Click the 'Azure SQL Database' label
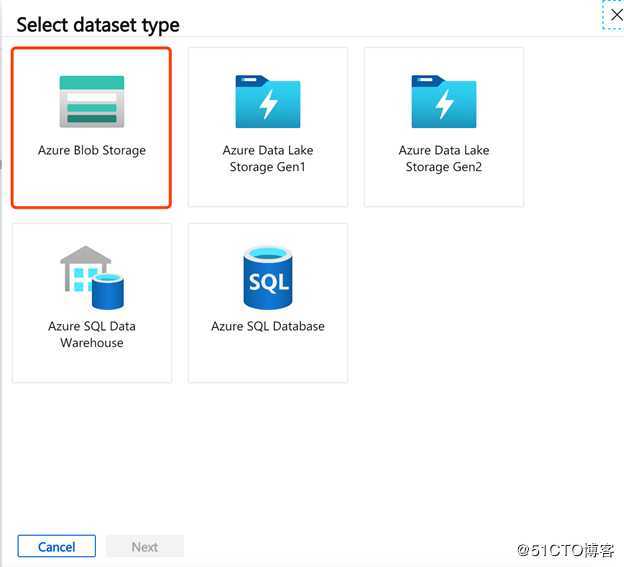The image size is (624, 567). 268,326
